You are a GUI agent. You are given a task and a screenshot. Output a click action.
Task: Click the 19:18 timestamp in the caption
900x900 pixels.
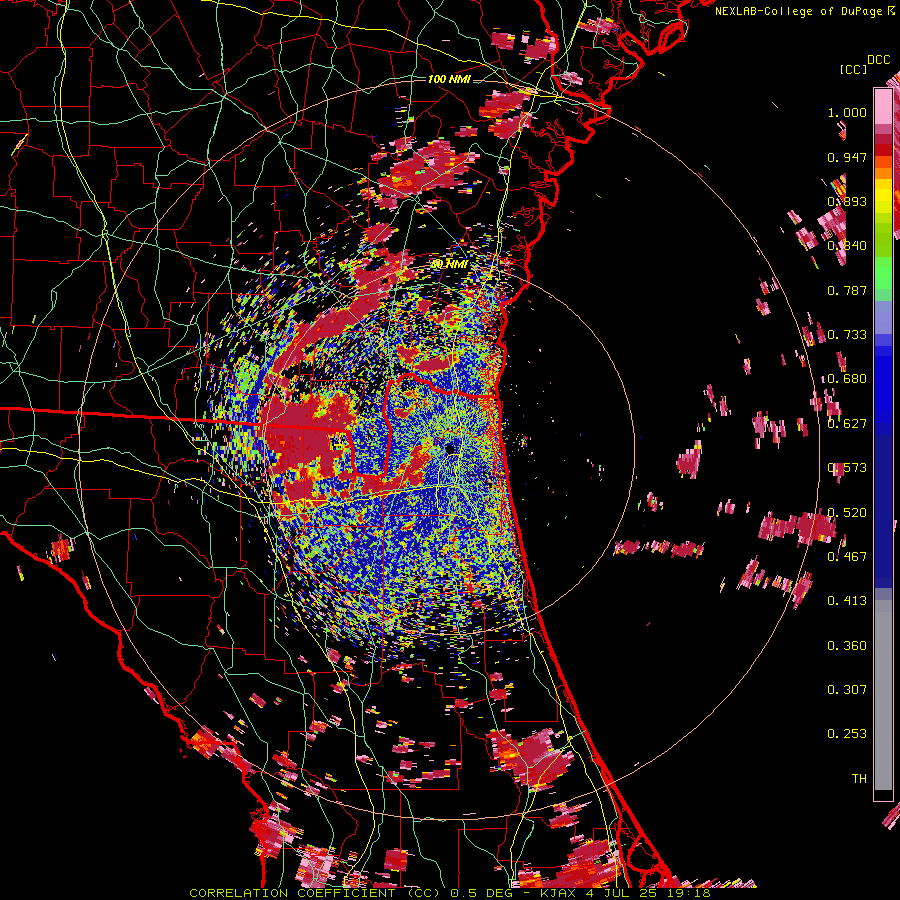[x=689, y=893]
